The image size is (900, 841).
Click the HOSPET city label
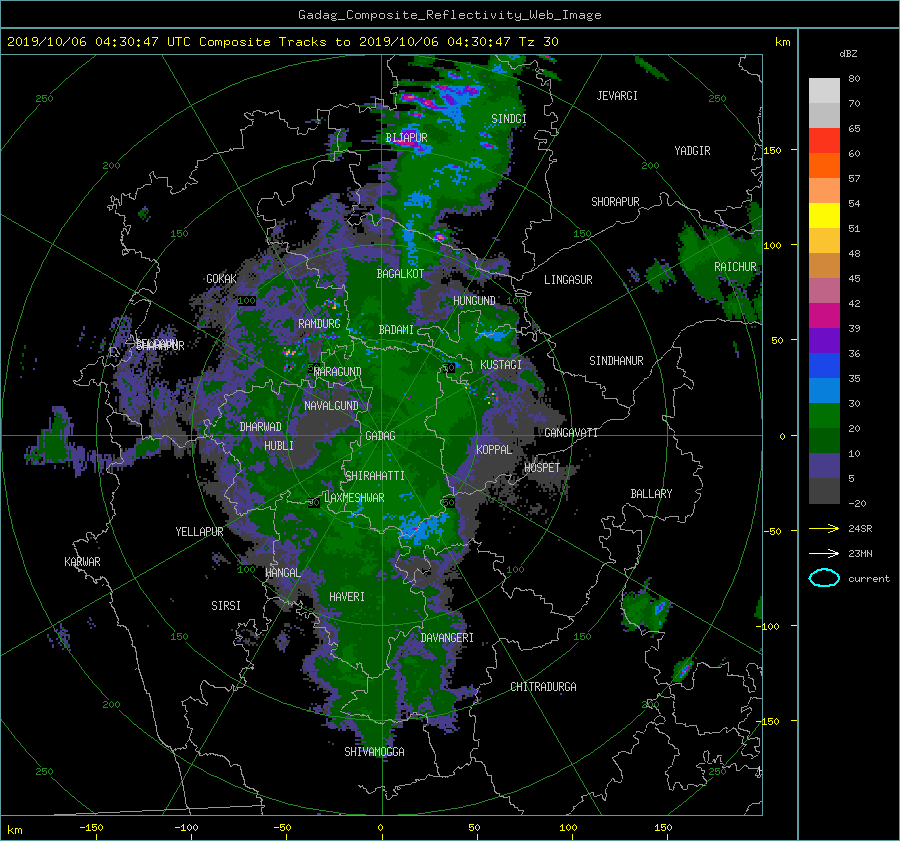[x=542, y=468]
